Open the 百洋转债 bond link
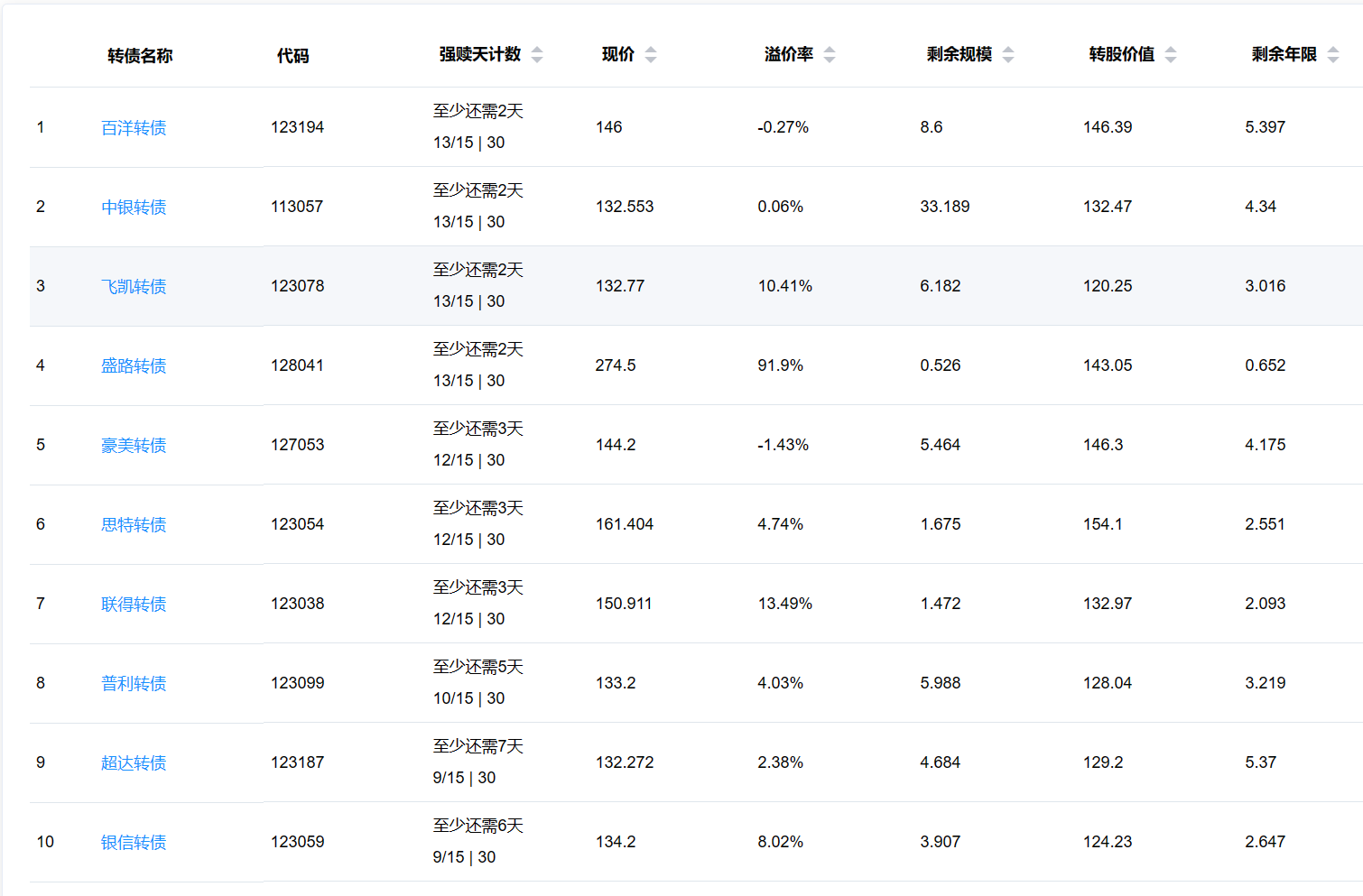Image resolution: width=1363 pixels, height=896 pixels. pos(134,128)
